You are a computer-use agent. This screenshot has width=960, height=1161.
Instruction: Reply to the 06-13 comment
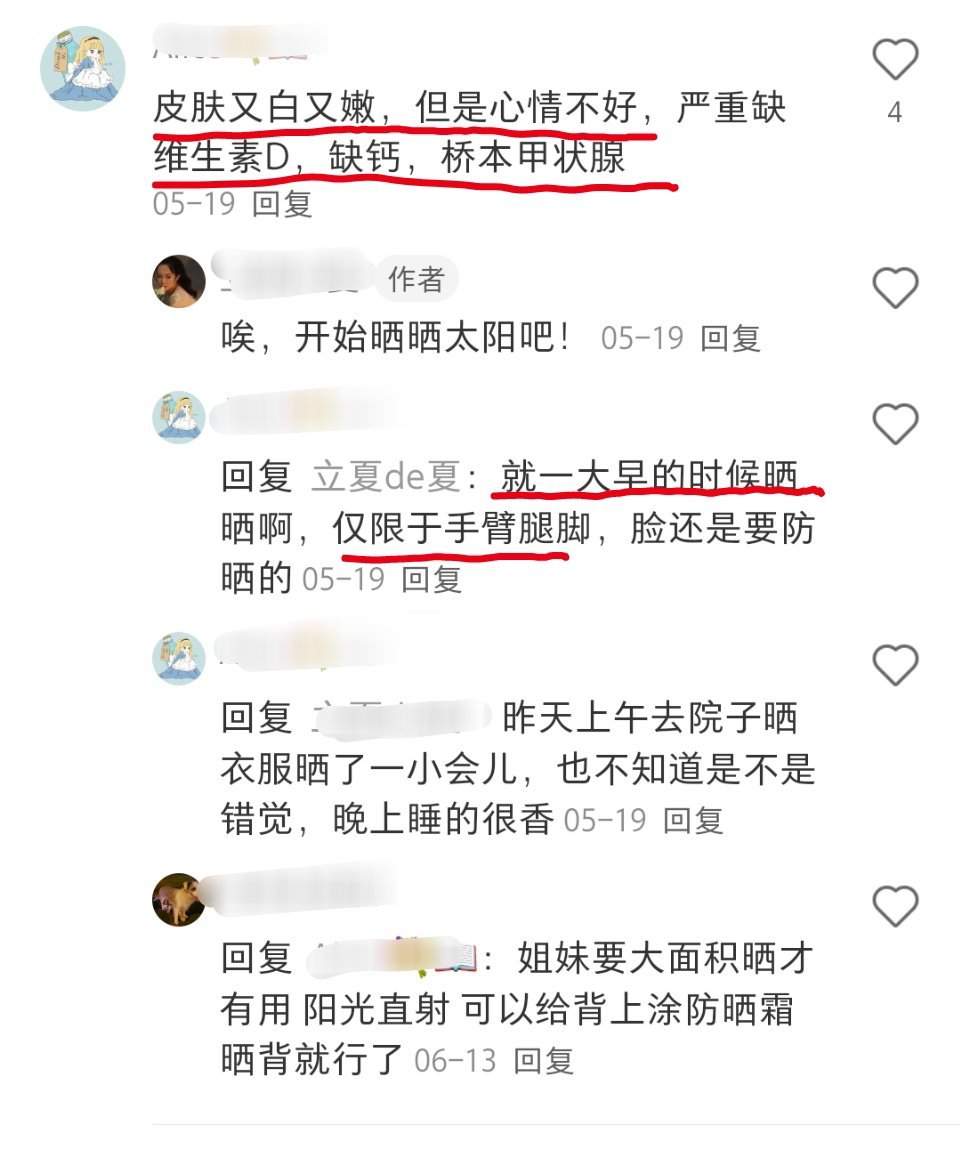pos(544,1061)
